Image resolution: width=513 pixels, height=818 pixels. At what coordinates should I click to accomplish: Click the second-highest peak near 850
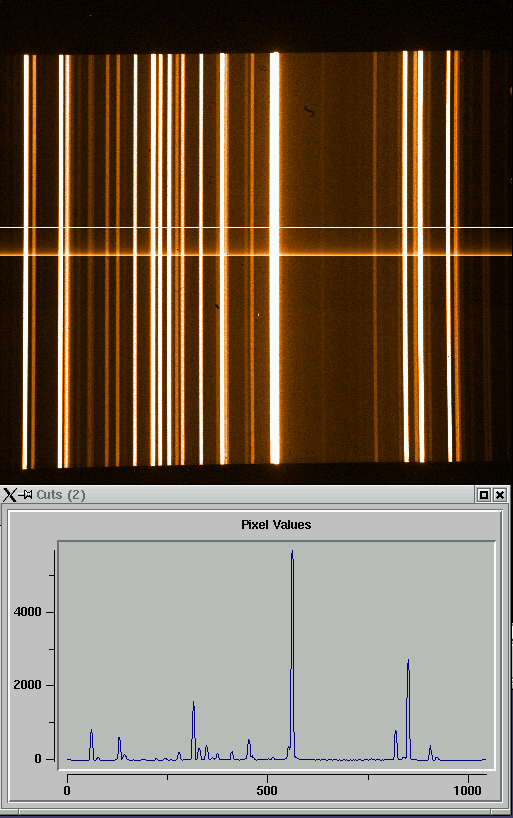click(x=408, y=661)
